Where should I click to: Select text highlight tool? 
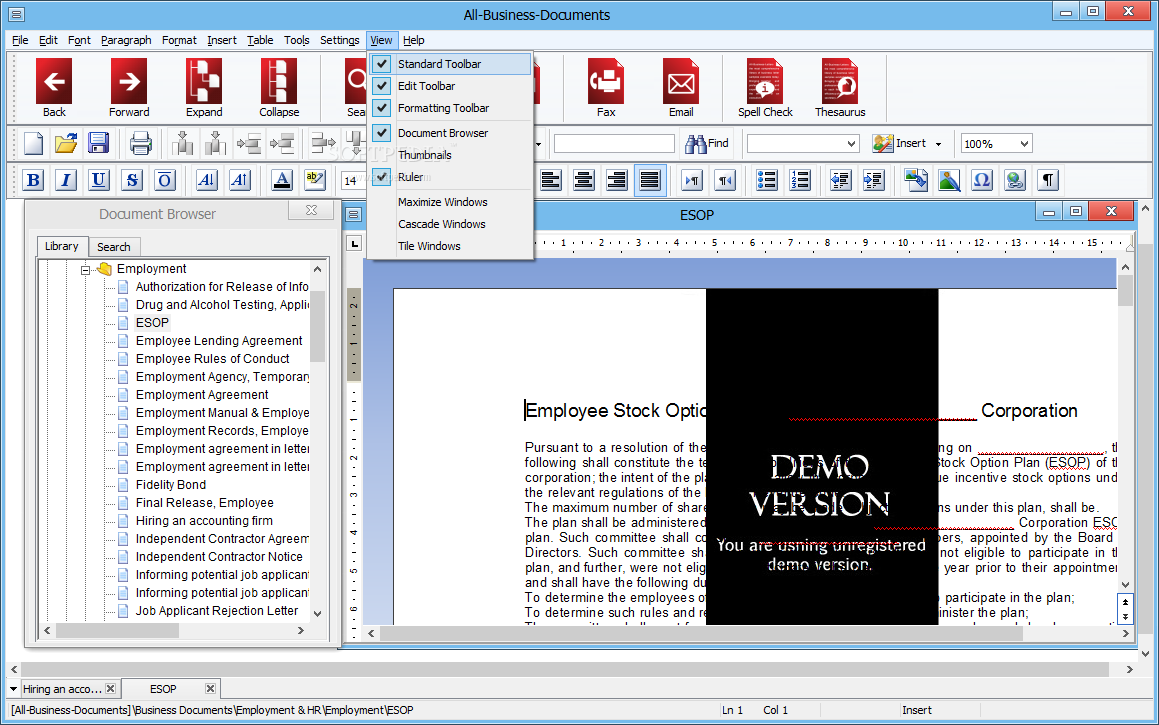[314, 180]
